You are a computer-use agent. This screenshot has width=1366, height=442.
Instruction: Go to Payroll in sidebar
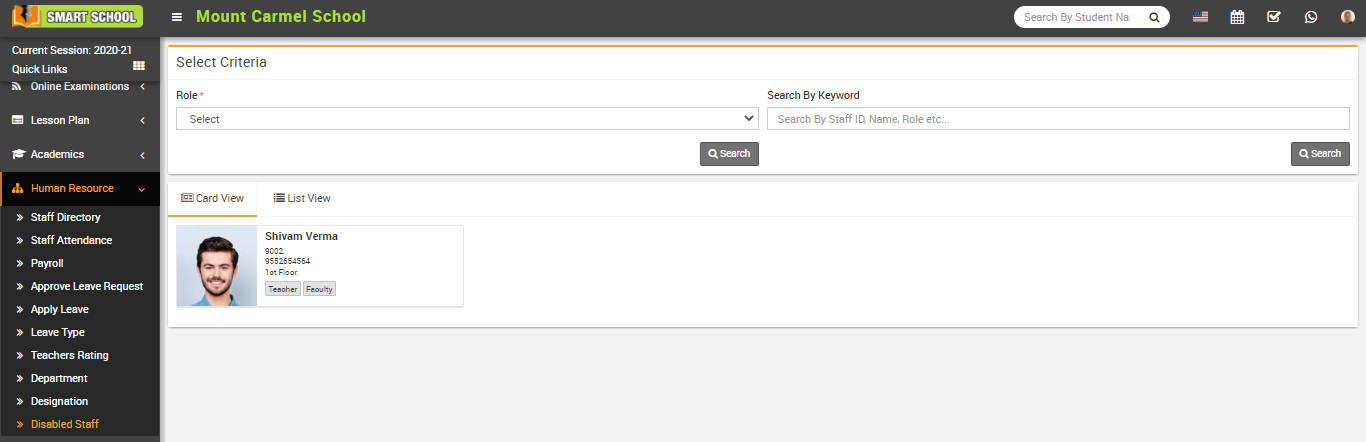pyautogui.click(x=47, y=263)
